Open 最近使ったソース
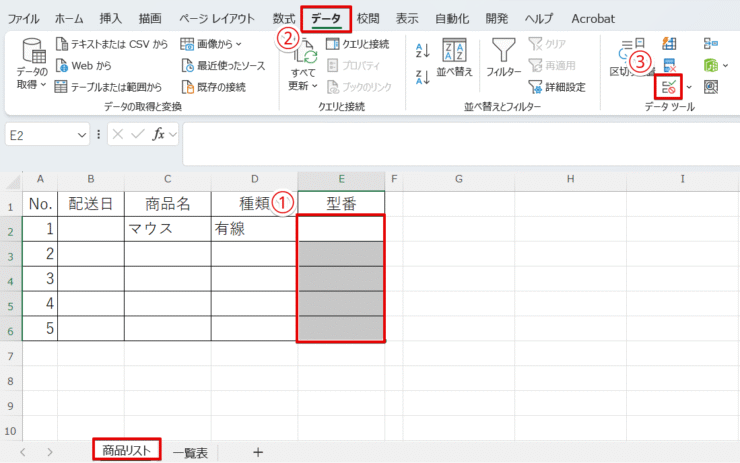740x463 pixels. pos(223,66)
